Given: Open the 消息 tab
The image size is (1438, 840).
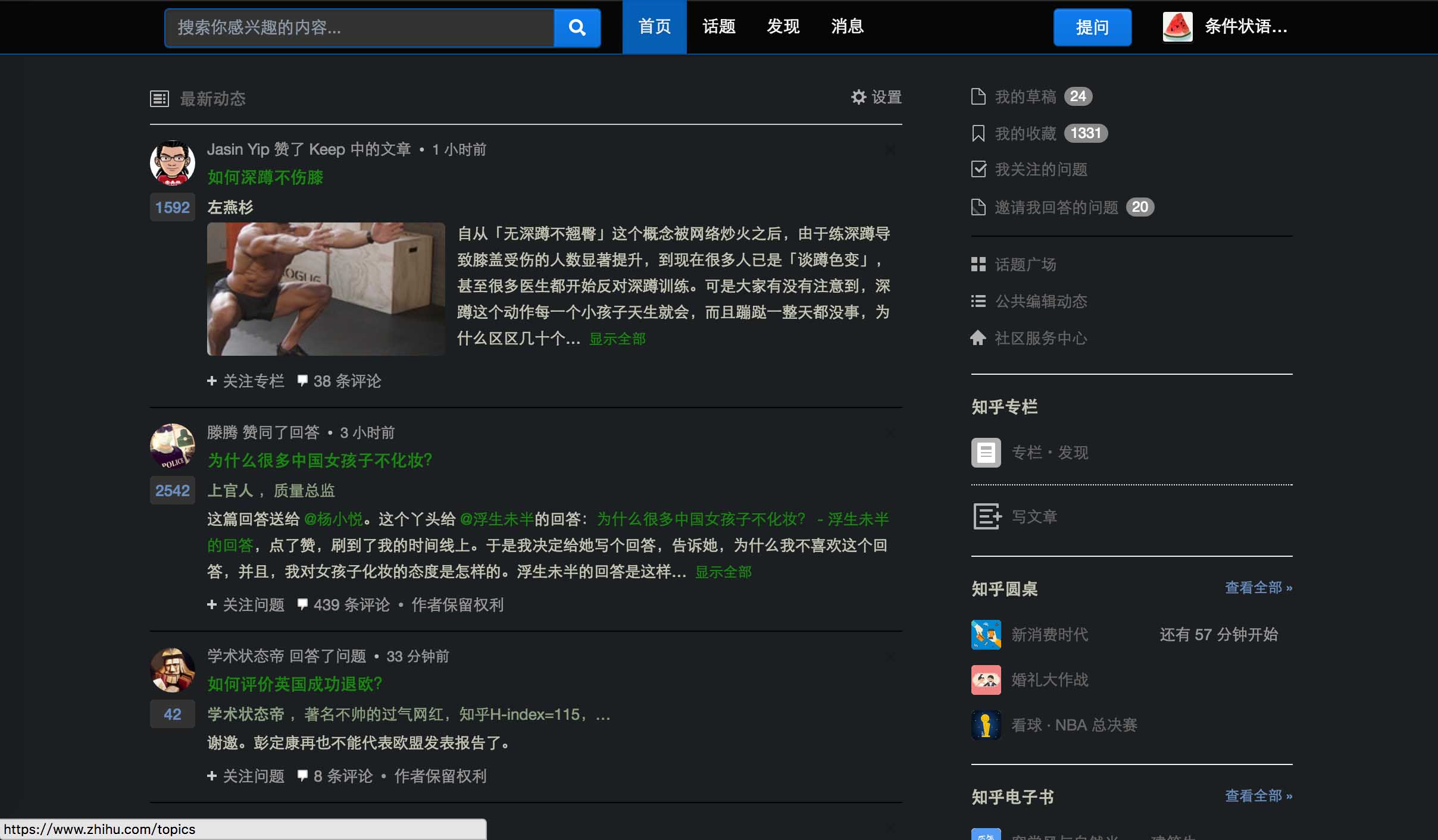Looking at the screenshot, I should tap(848, 27).
